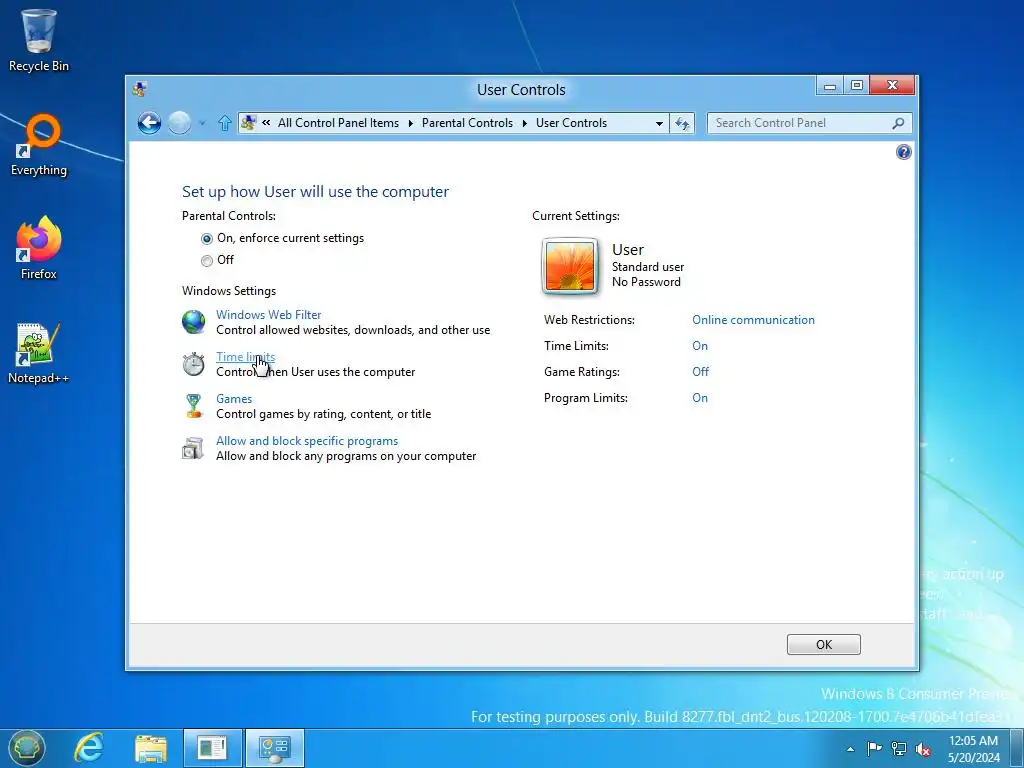Open Help with the question mark icon

pyautogui.click(x=903, y=152)
